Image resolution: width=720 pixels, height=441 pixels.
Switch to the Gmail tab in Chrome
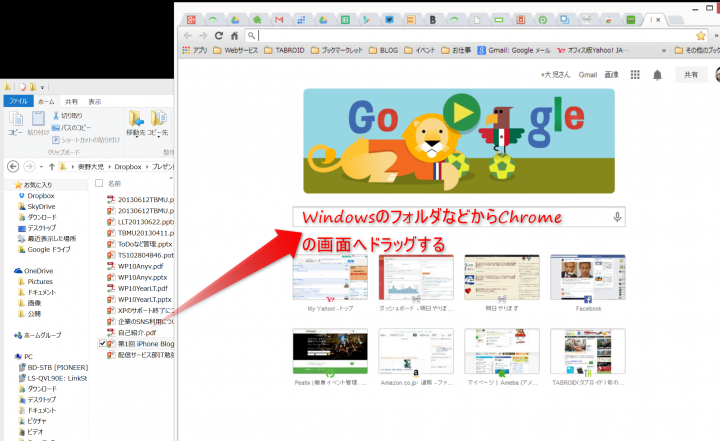pos(279,20)
